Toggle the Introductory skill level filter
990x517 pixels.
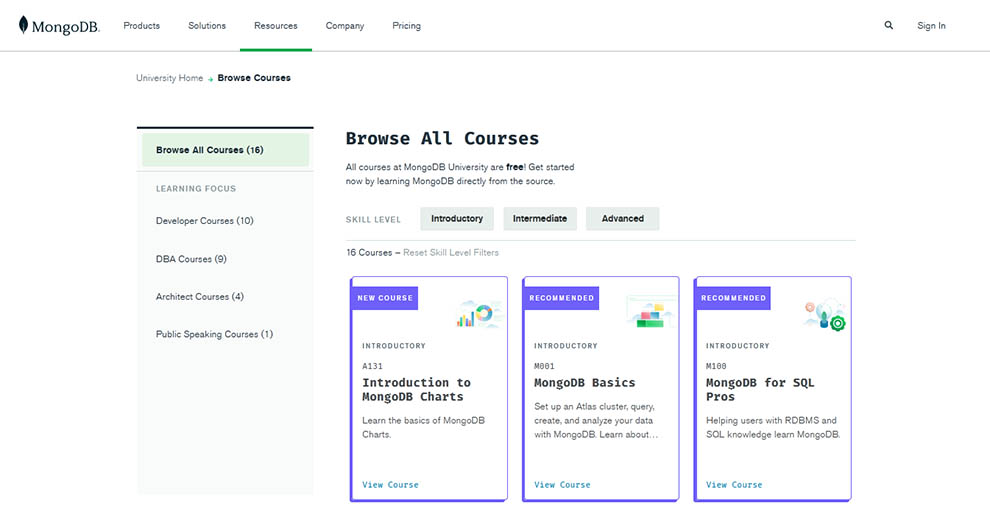point(457,218)
